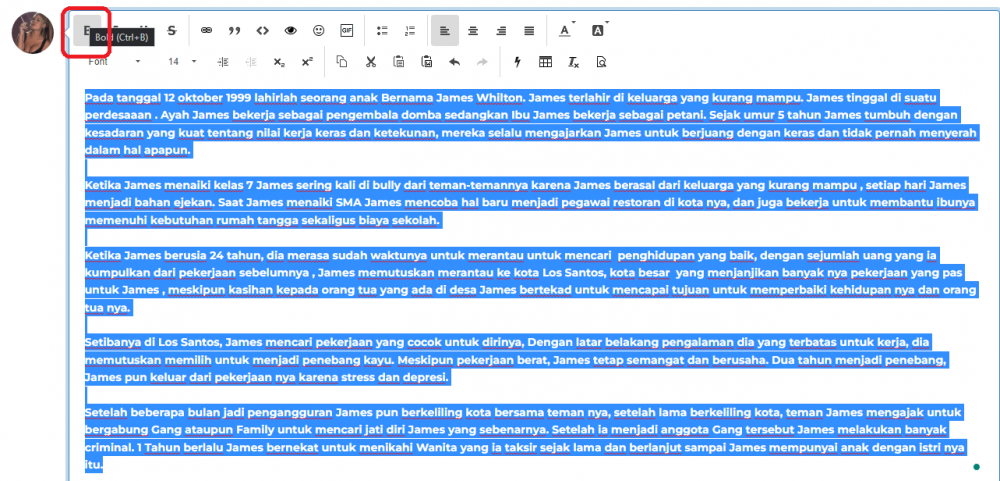1000x481 pixels.
Task: Click paragraph starting 'Setelah beberapa bulan jadi'
Action: tap(524, 439)
